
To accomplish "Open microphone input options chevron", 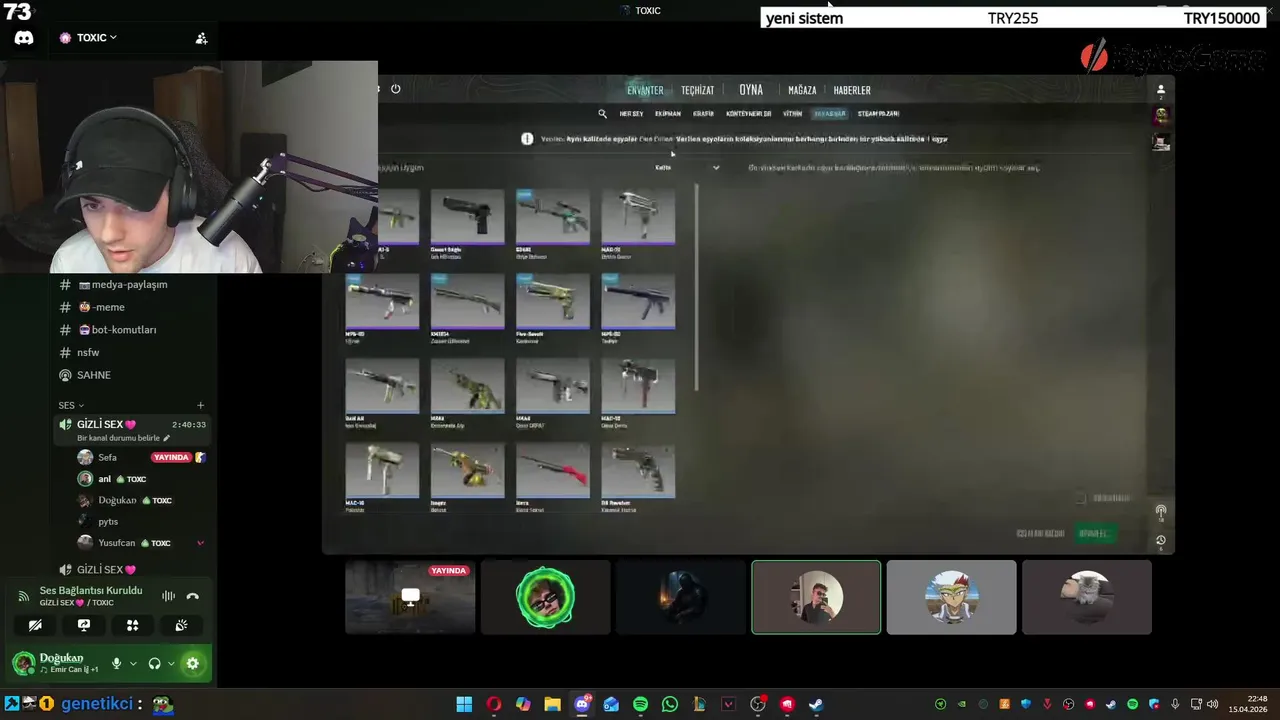I will (x=133, y=663).
